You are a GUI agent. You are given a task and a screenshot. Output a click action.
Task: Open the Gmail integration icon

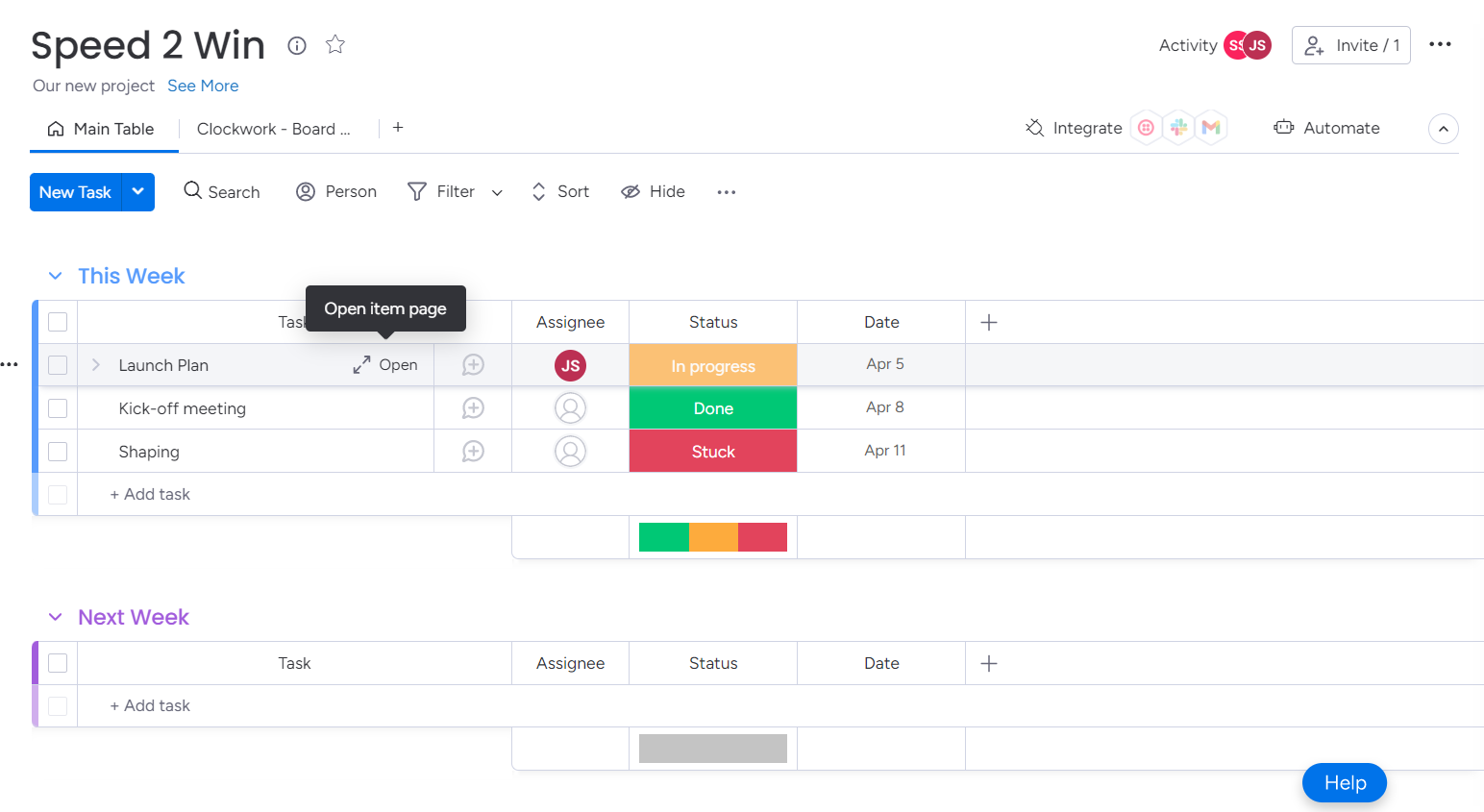[x=1211, y=128]
